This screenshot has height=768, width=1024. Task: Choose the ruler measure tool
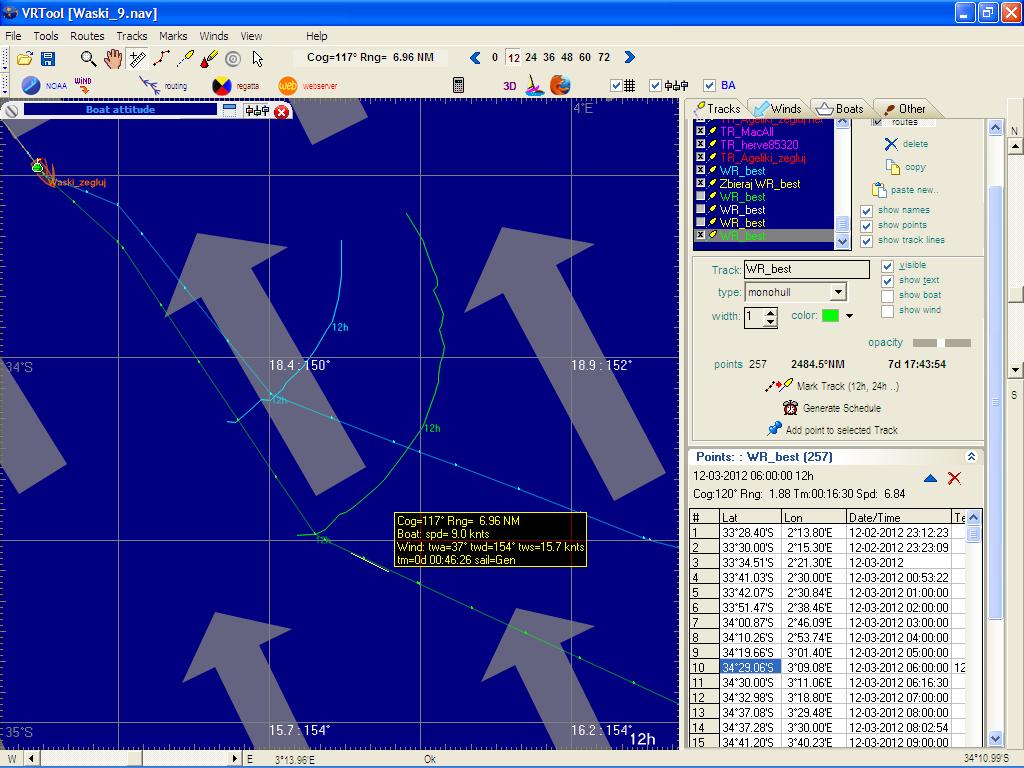137,59
